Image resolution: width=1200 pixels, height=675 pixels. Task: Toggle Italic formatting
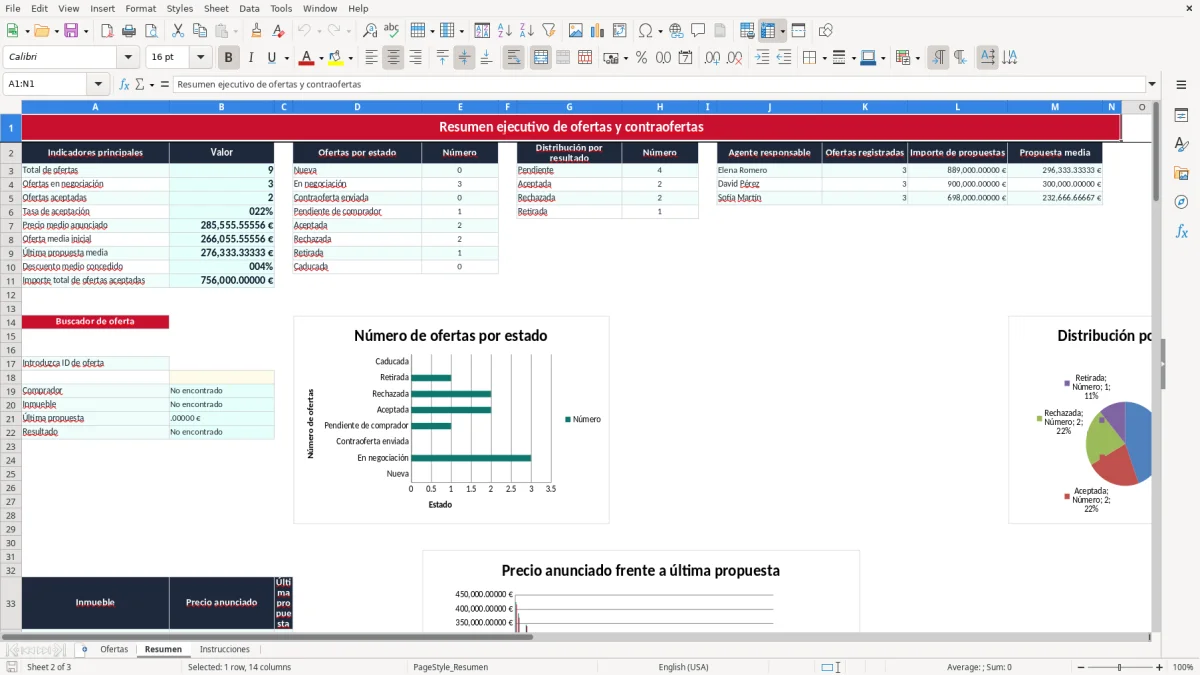[251, 58]
